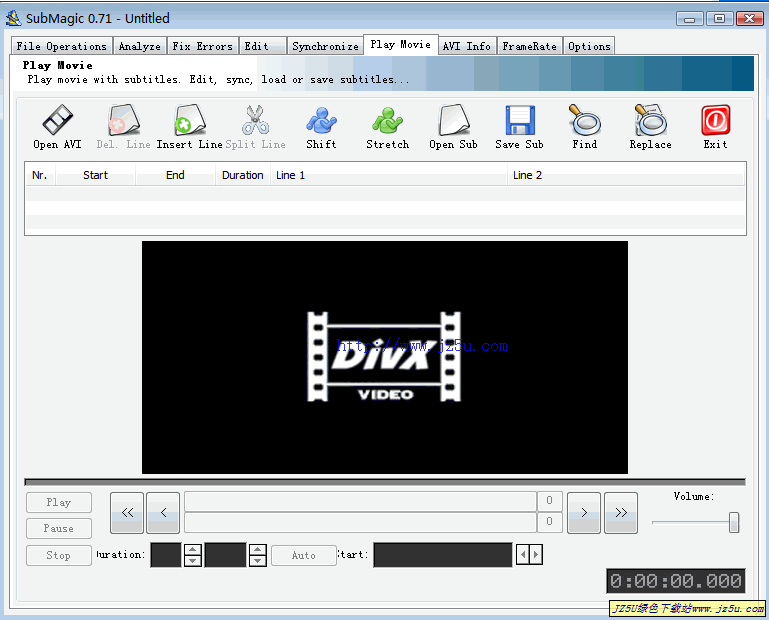Image resolution: width=769 pixels, height=620 pixels.
Task: Click the Play button
Action: click(59, 502)
